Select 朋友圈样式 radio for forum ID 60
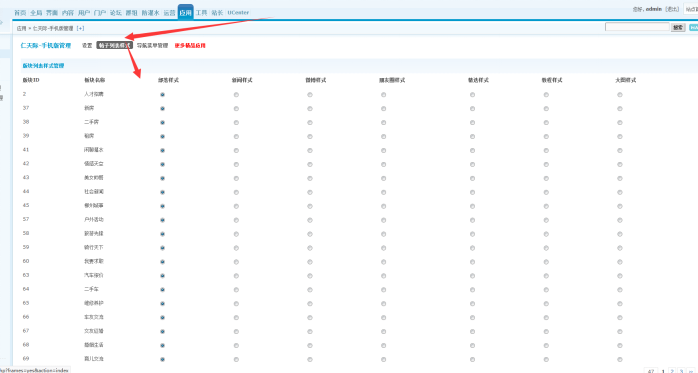The image size is (698, 373). tap(383, 262)
